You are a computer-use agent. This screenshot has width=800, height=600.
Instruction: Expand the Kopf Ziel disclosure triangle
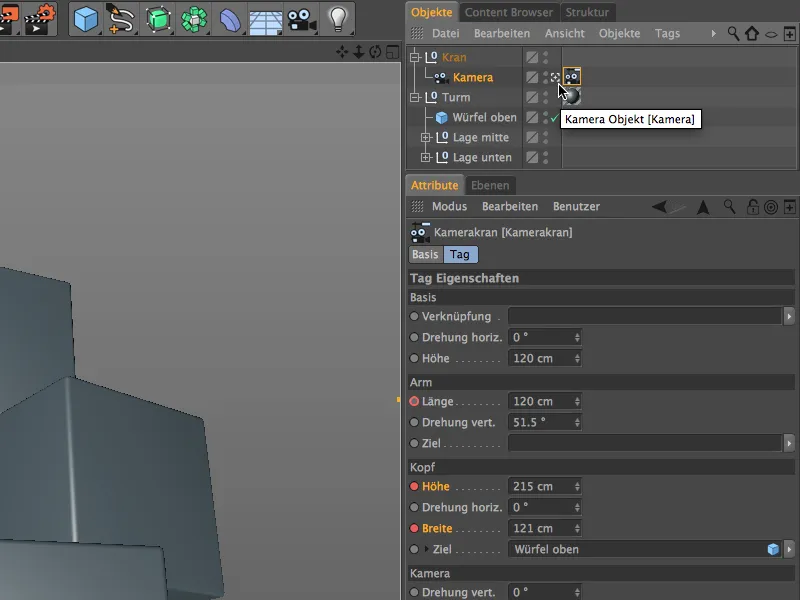click(x=427, y=549)
